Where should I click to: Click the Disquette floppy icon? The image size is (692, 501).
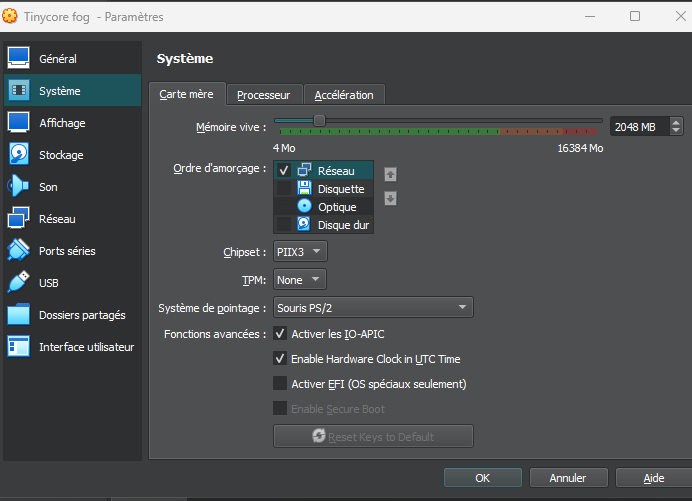coord(305,188)
